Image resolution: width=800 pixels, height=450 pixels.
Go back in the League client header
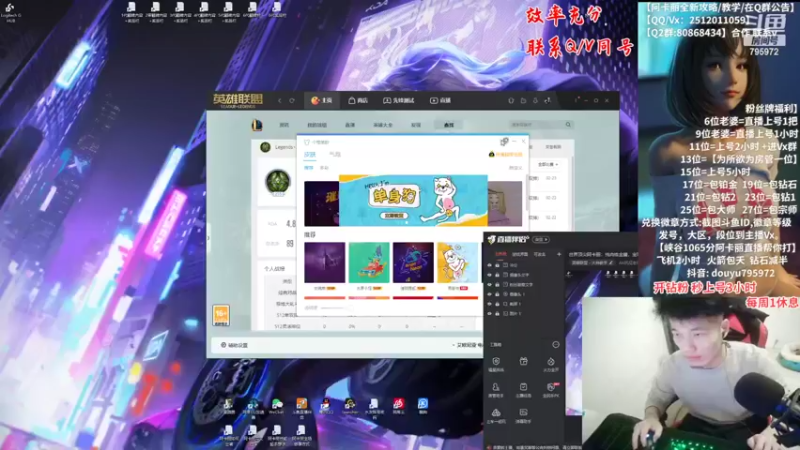280,101
